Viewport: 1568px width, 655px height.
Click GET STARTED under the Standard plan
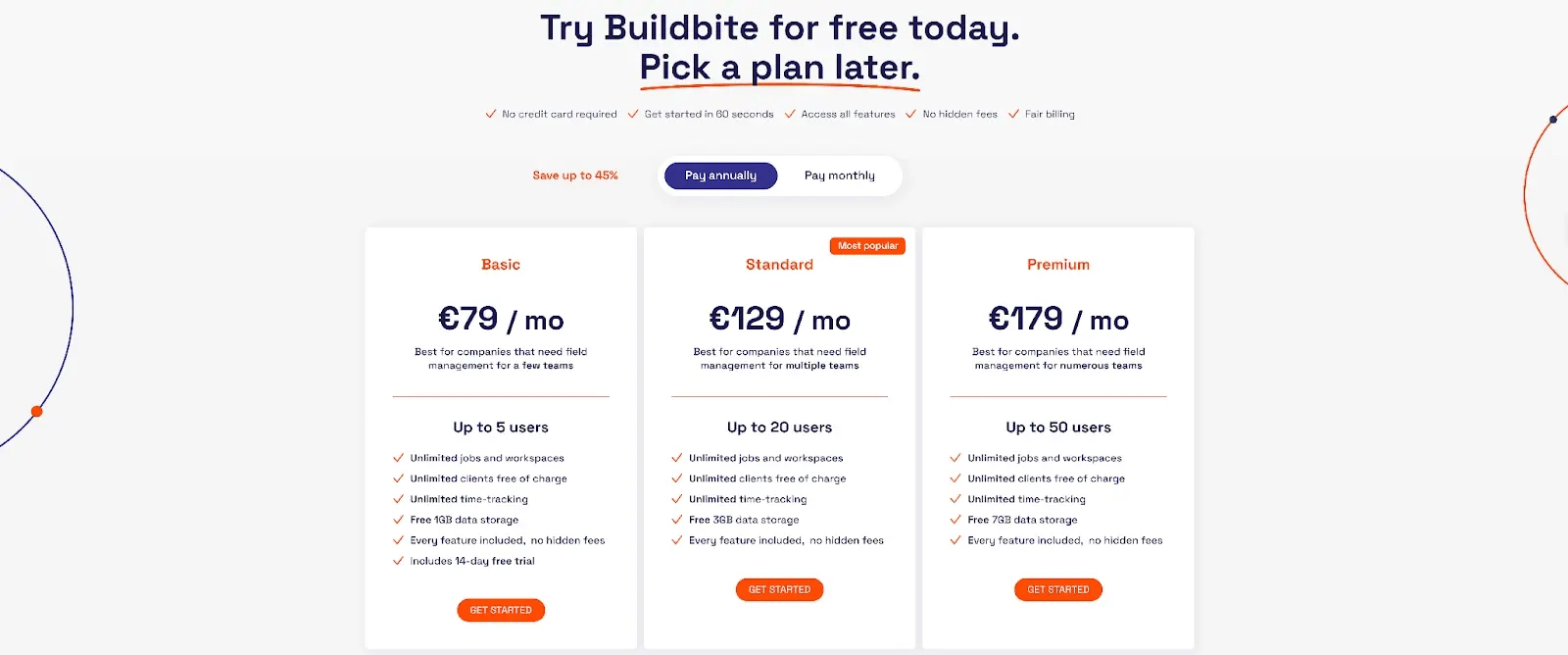tap(779, 589)
